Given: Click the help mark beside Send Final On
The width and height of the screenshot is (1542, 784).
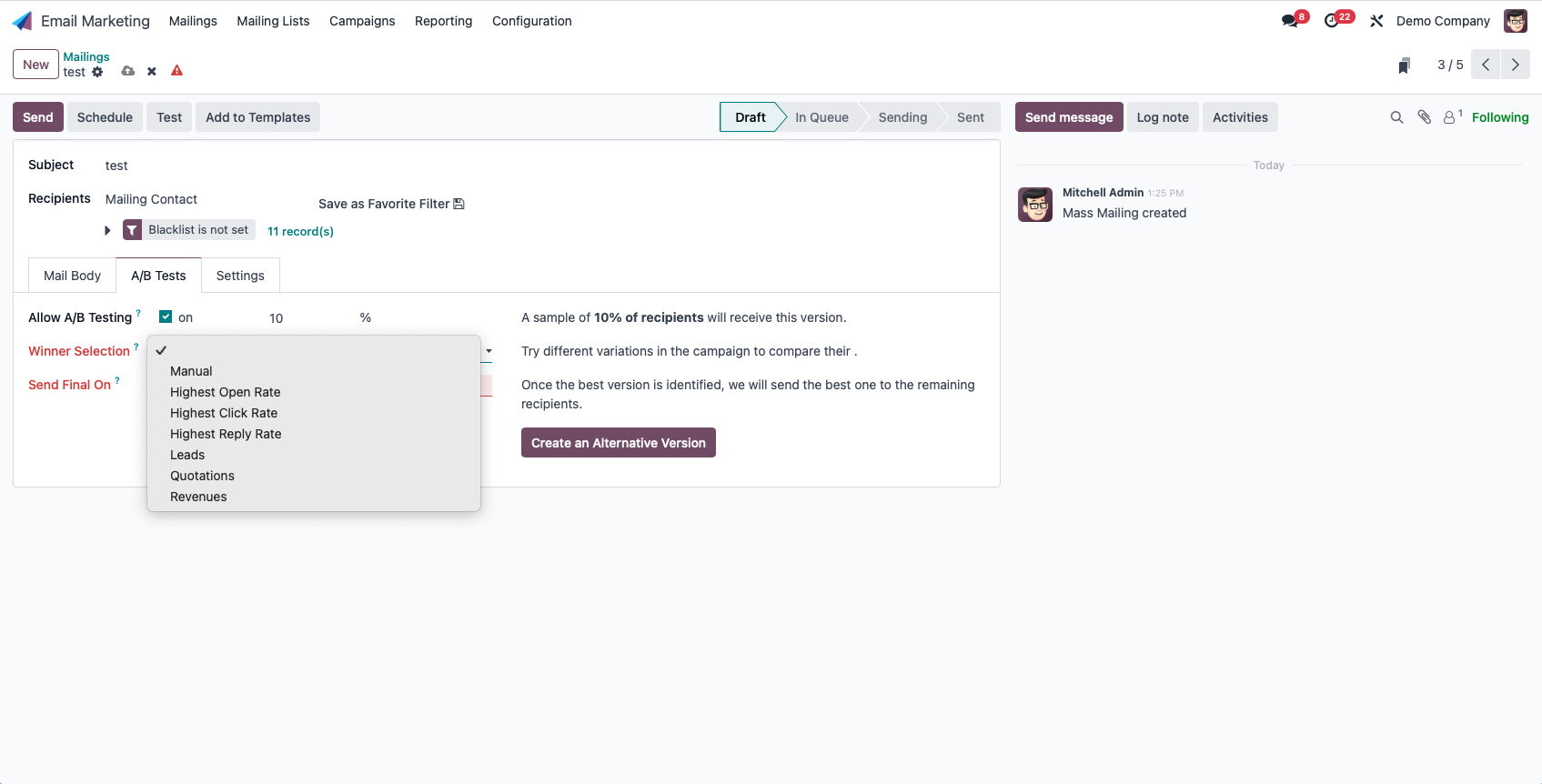Looking at the screenshot, I should pyautogui.click(x=117, y=380).
